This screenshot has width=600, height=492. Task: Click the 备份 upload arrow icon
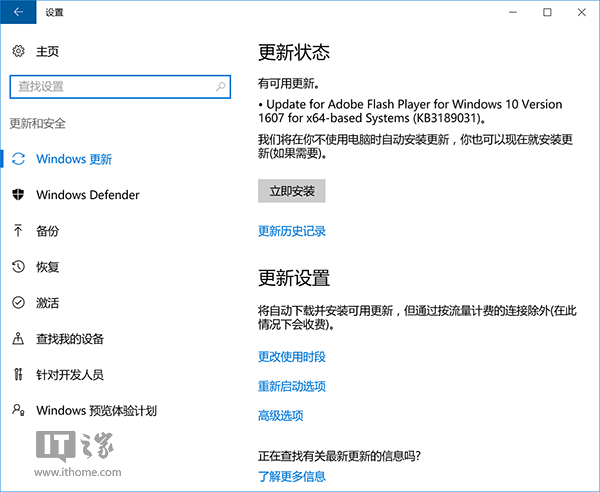pos(18,231)
